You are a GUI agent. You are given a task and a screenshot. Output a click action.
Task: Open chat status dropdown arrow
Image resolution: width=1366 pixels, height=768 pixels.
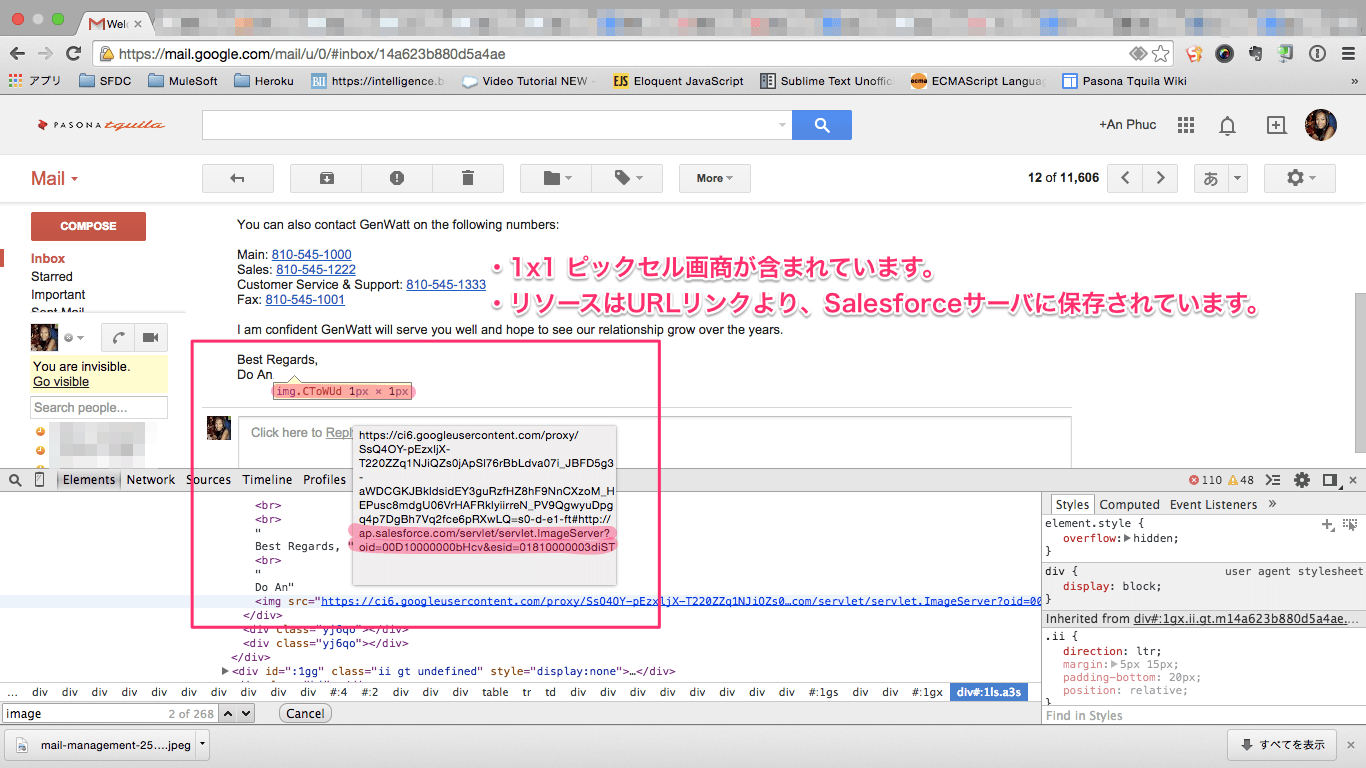pyautogui.click(x=80, y=338)
